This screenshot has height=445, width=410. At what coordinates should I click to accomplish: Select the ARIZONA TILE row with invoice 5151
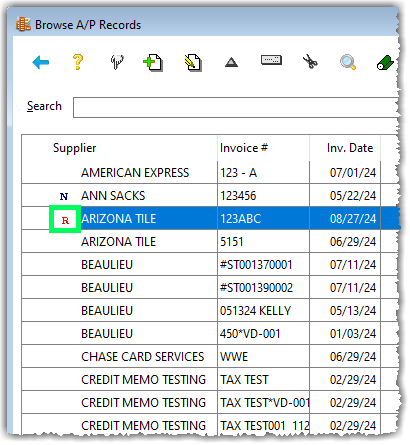211,242
